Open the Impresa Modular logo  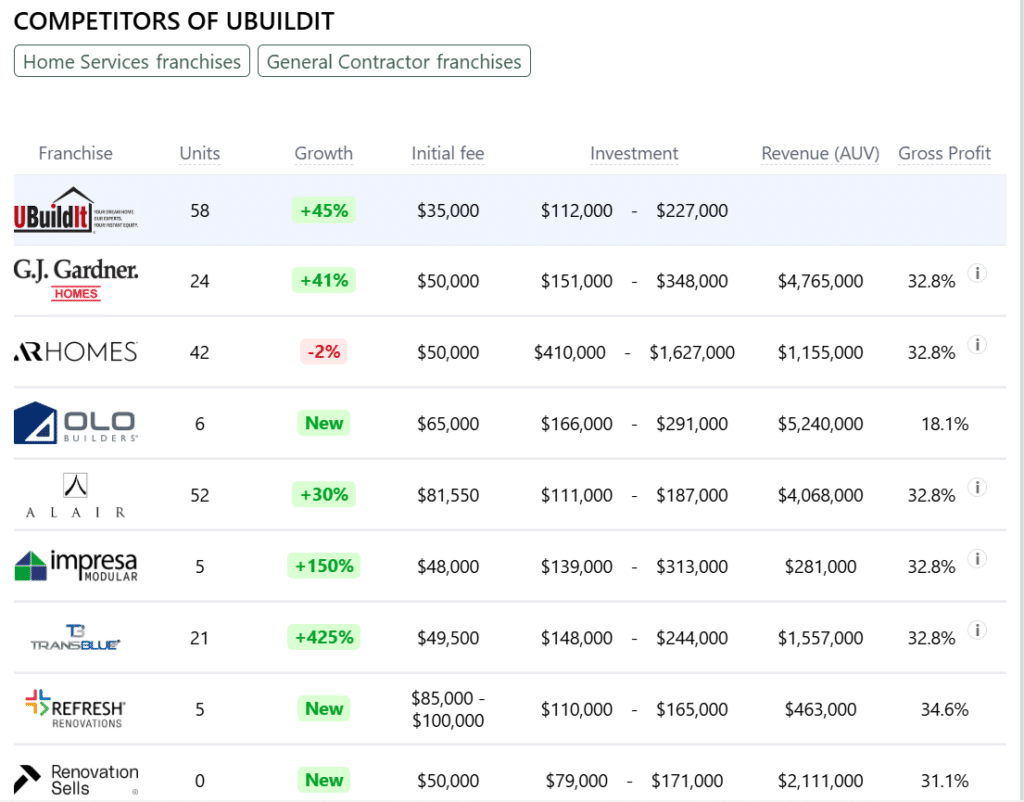[x=76, y=566]
